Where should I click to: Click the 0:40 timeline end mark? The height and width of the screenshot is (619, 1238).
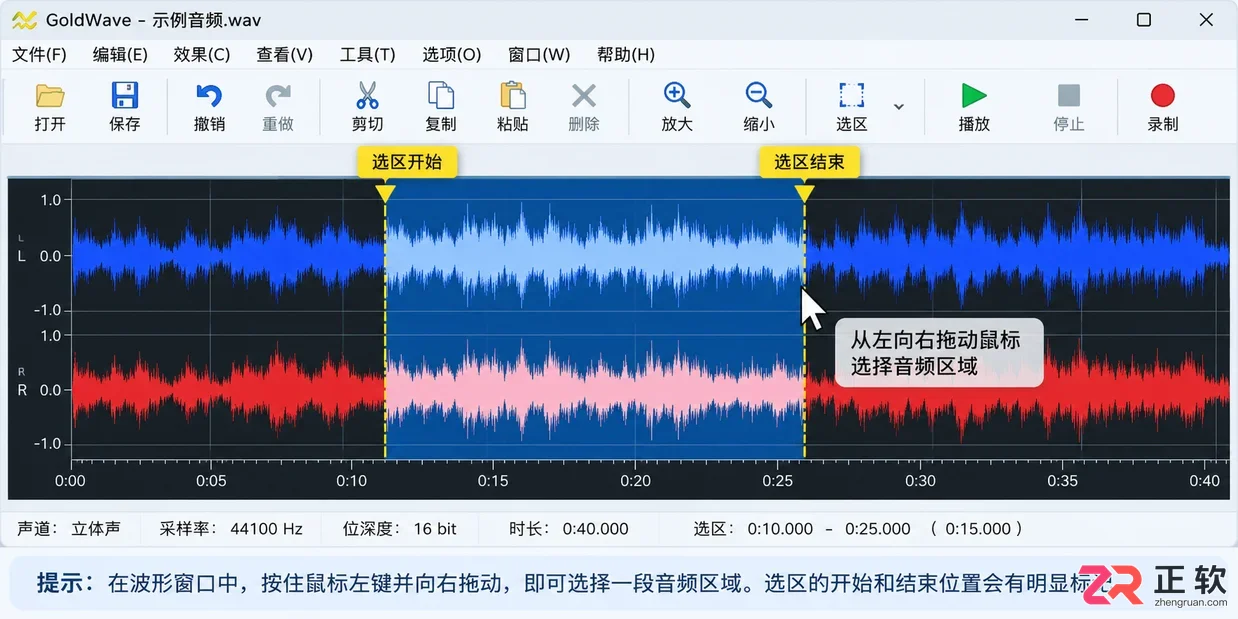pyautogui.click(x=1204, y=481)
